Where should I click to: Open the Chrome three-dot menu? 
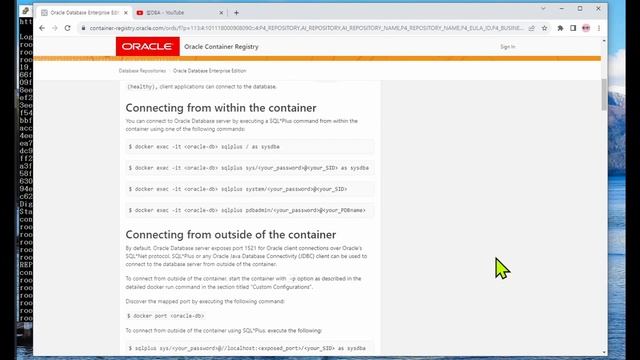coord(599,28)
